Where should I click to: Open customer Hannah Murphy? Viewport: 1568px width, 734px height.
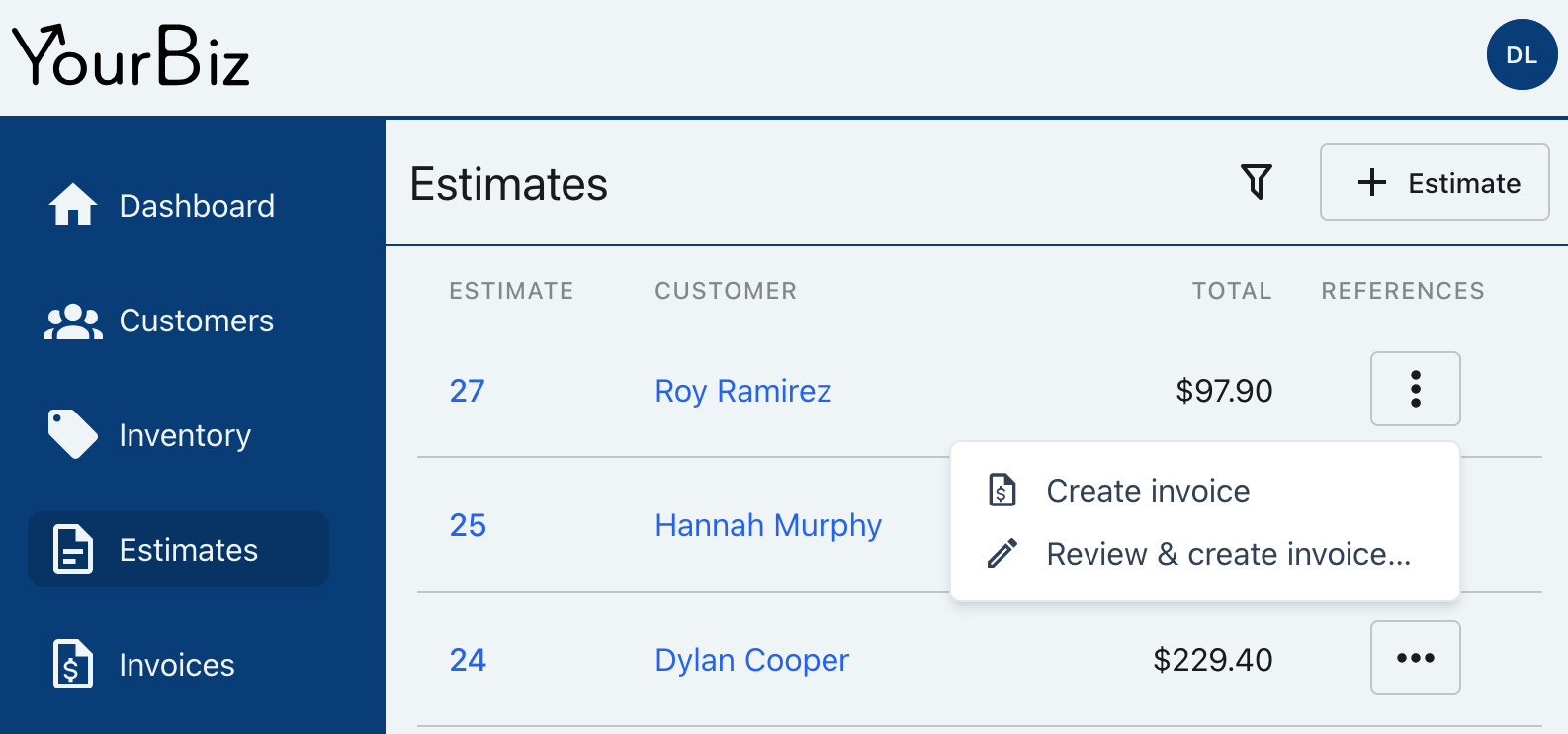[x=768, y=525]
